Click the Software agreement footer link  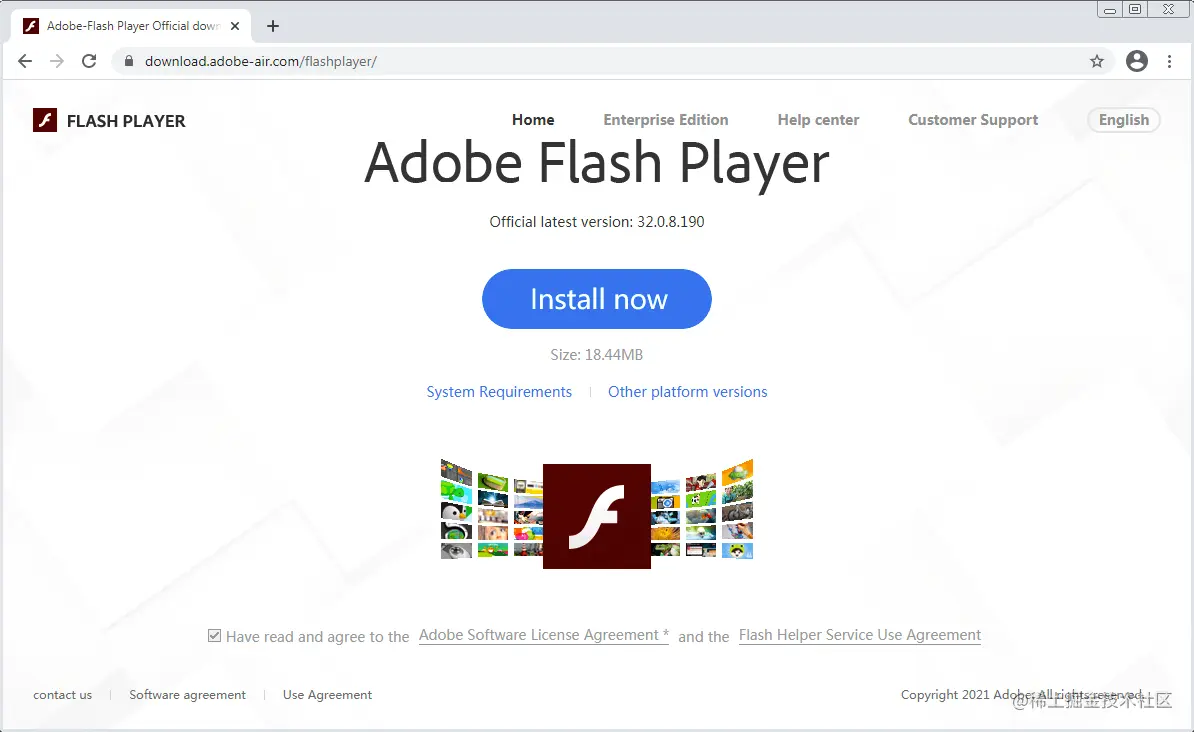(x=187, y=695)
